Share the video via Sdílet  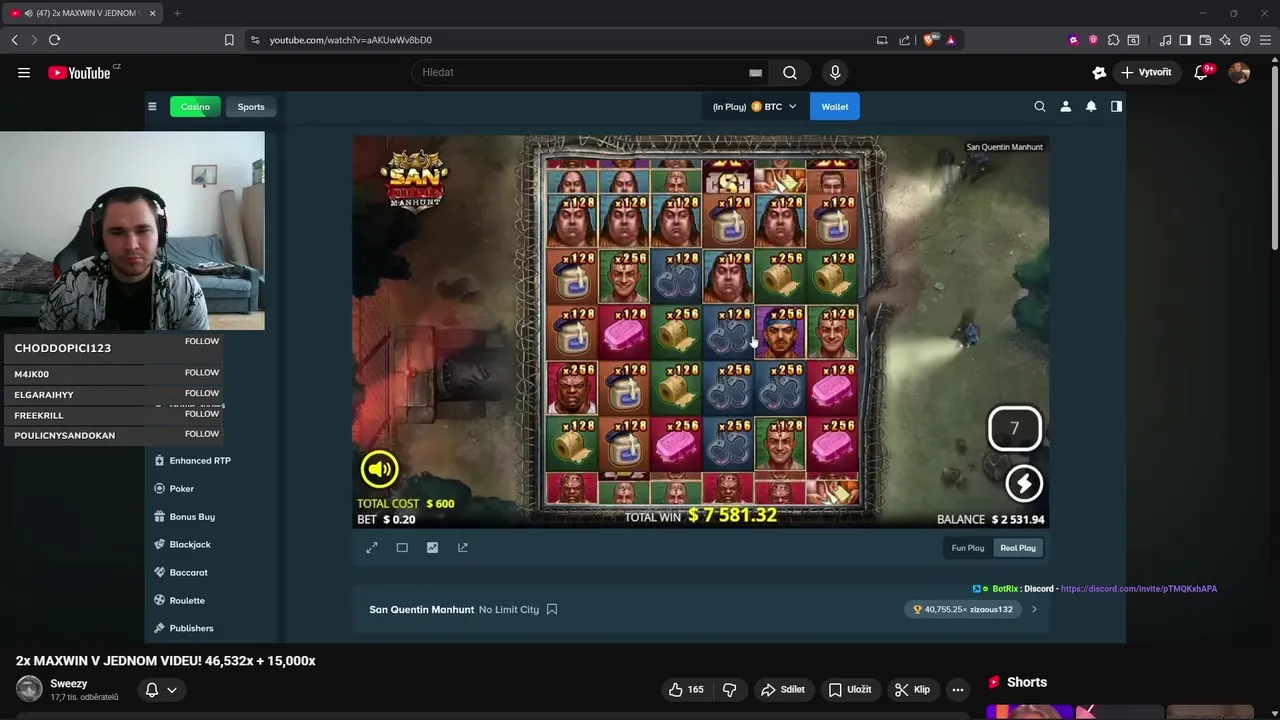782,689
